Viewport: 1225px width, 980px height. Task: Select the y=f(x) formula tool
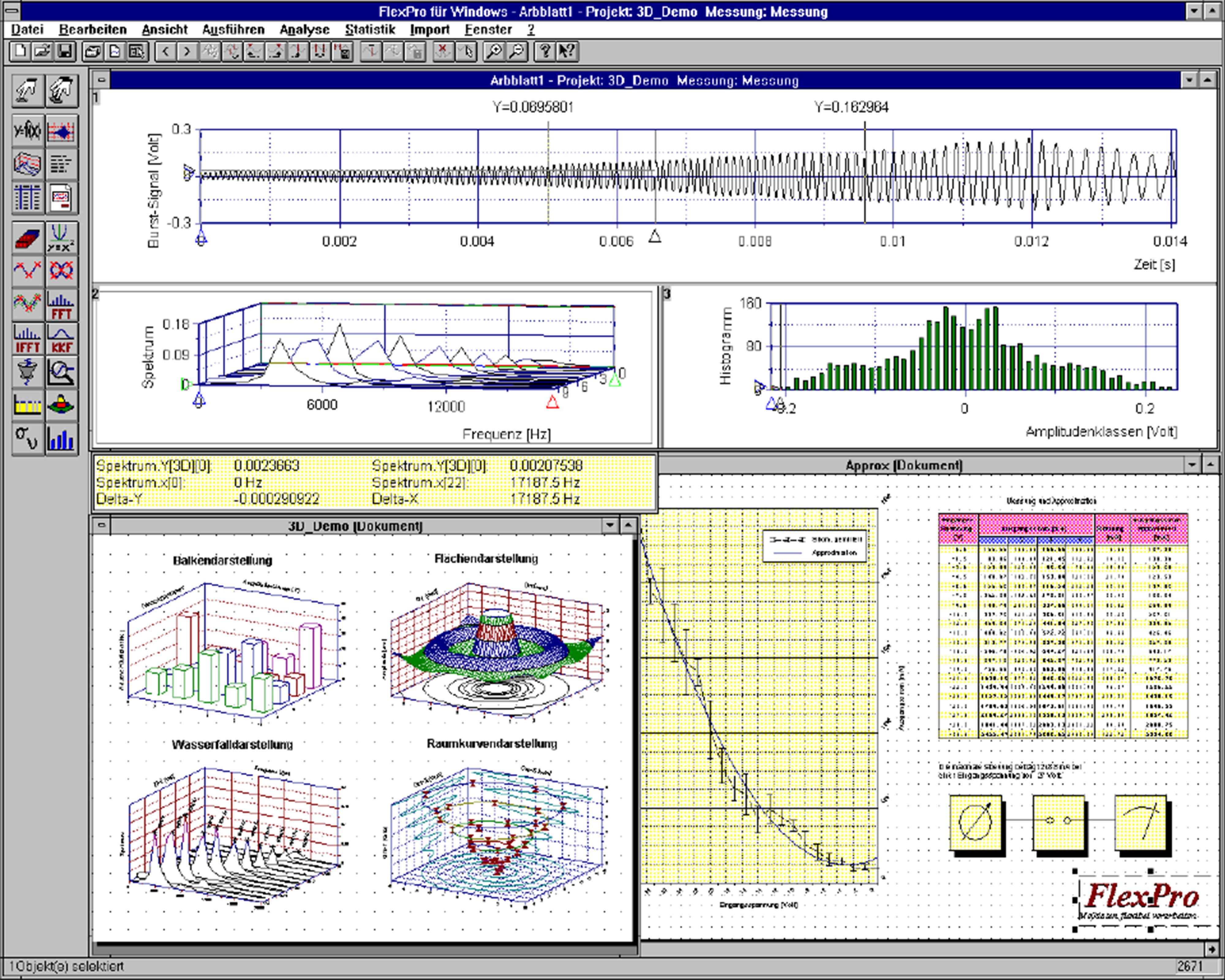pyautogui.click(x=27, y=132)
